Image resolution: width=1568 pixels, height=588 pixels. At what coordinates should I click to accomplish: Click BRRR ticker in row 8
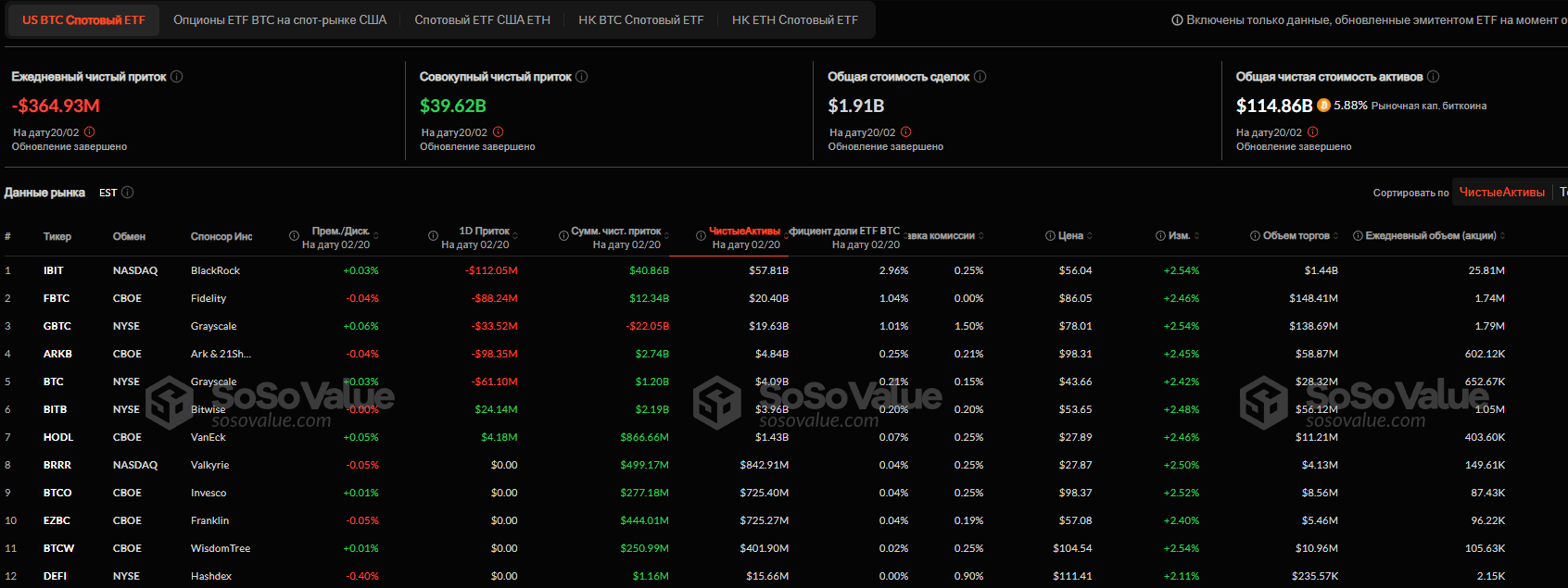(57, 465)
